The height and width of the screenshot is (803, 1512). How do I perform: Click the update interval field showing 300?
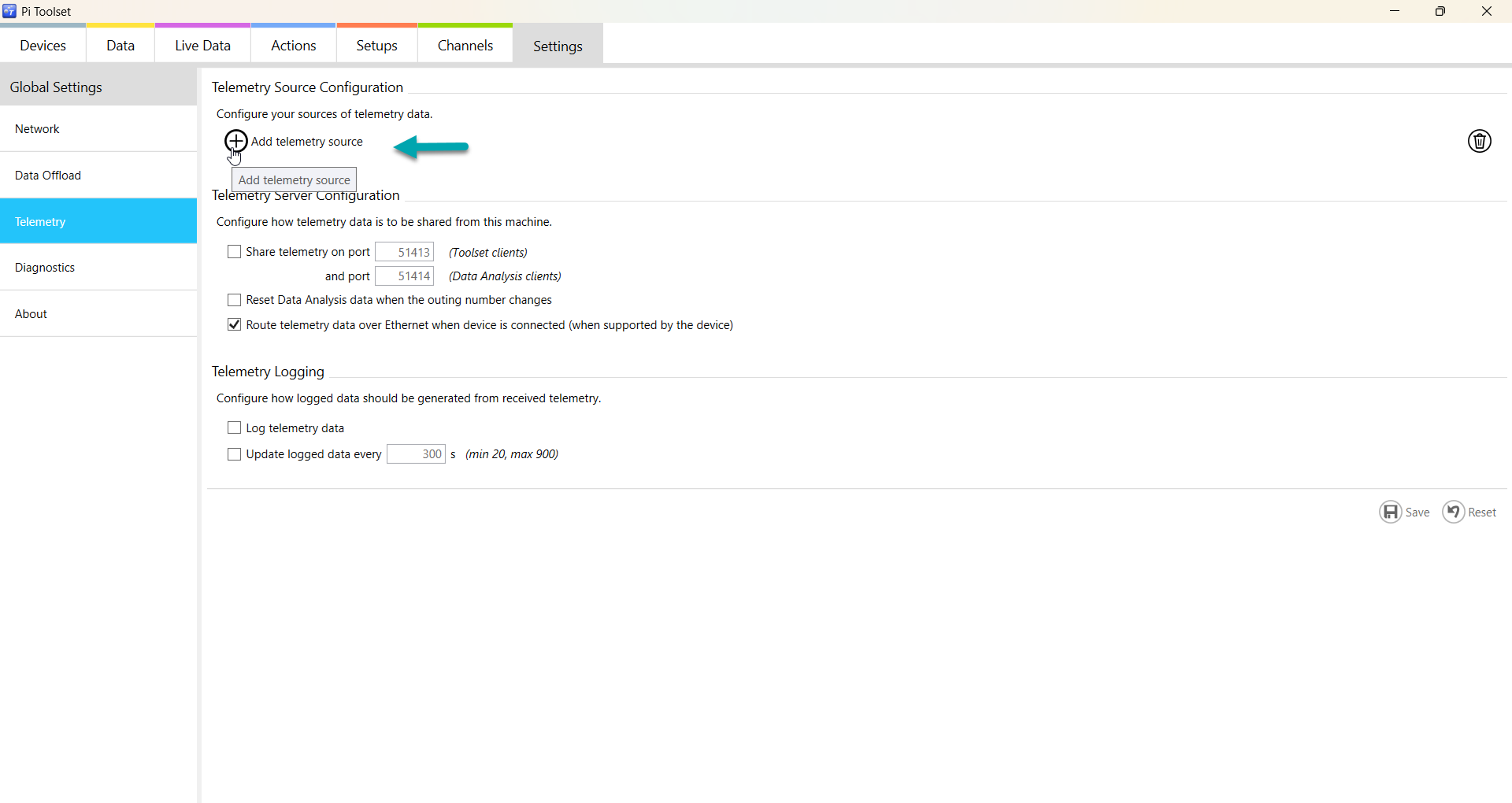coord(416,454)
